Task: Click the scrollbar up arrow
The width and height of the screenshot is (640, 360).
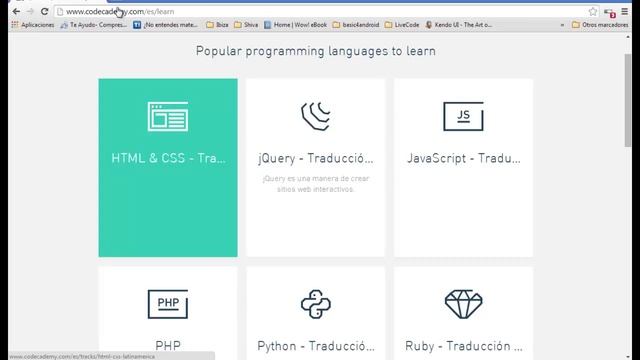Action: coord(628,37)
